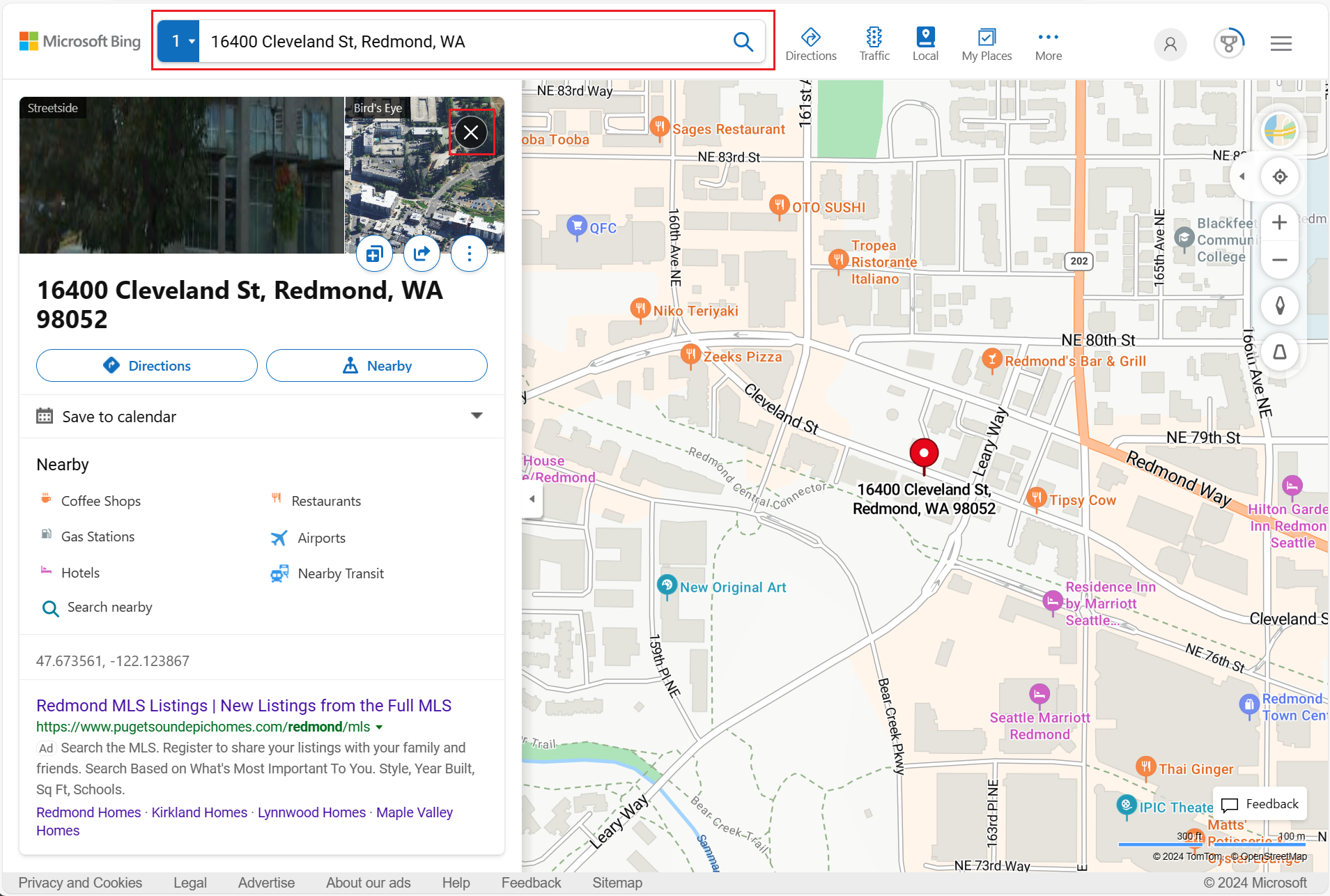Open Directions from the top toolbar
The width and height of the screenshot is (1330, 896).
click(x=811, y=45)
